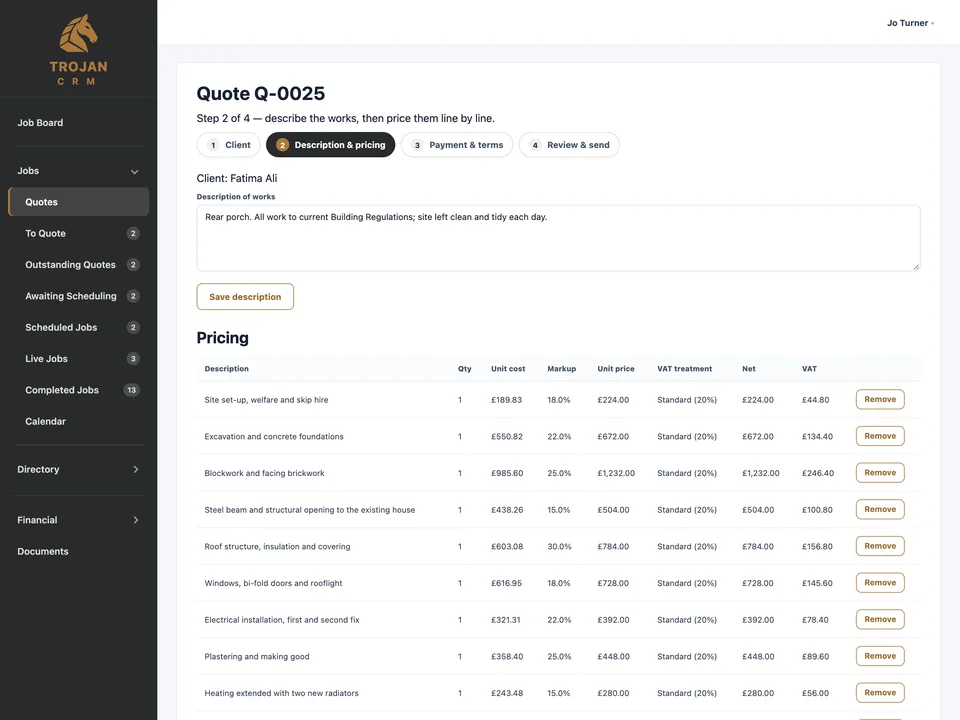This screenshot has width=960, height=720.
Task: Remove the Plastering and making good line
Action: [880, 656]
